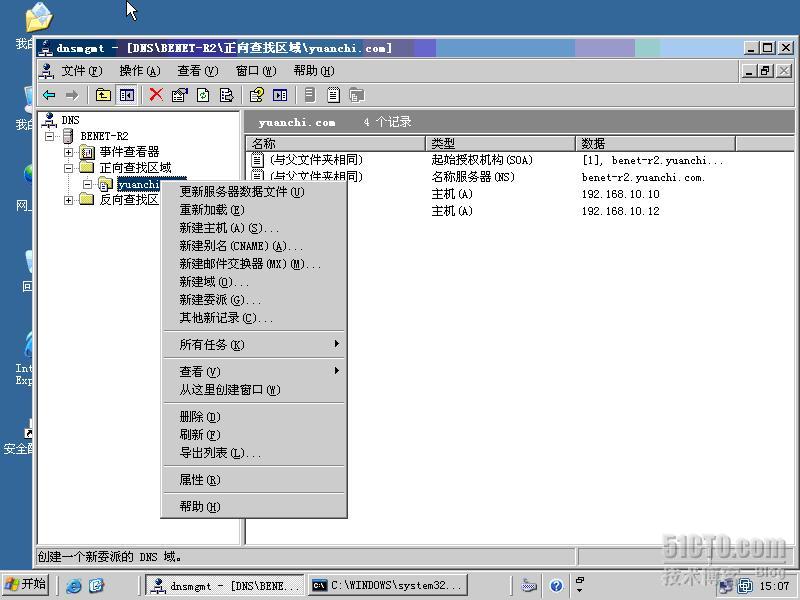Select the host record 192.168.10.12
Image resolution: width=800 pixels, height=600 pixels.
(x=569, y=211)
